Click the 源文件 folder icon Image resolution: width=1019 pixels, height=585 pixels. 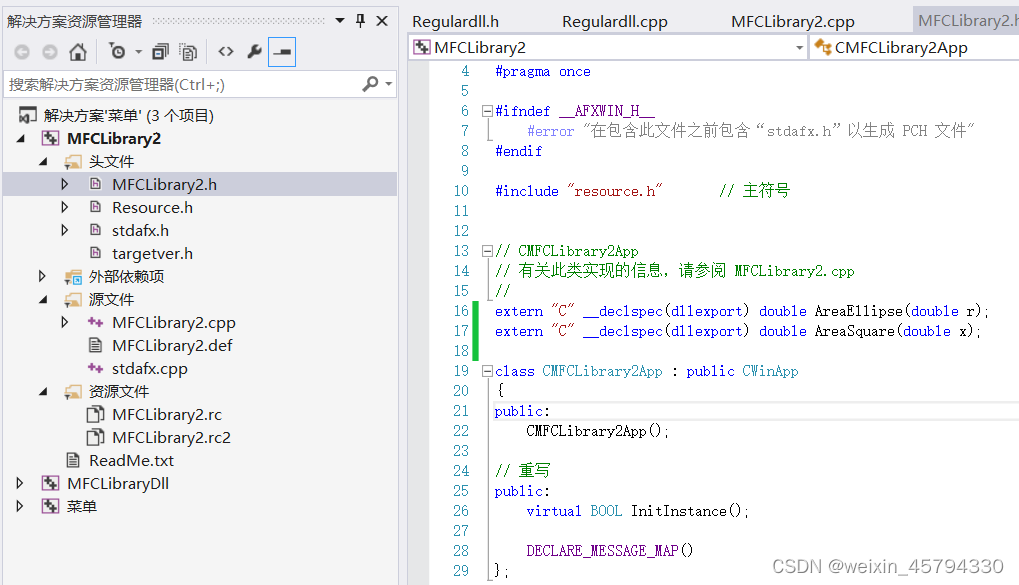tap(73, 300)
